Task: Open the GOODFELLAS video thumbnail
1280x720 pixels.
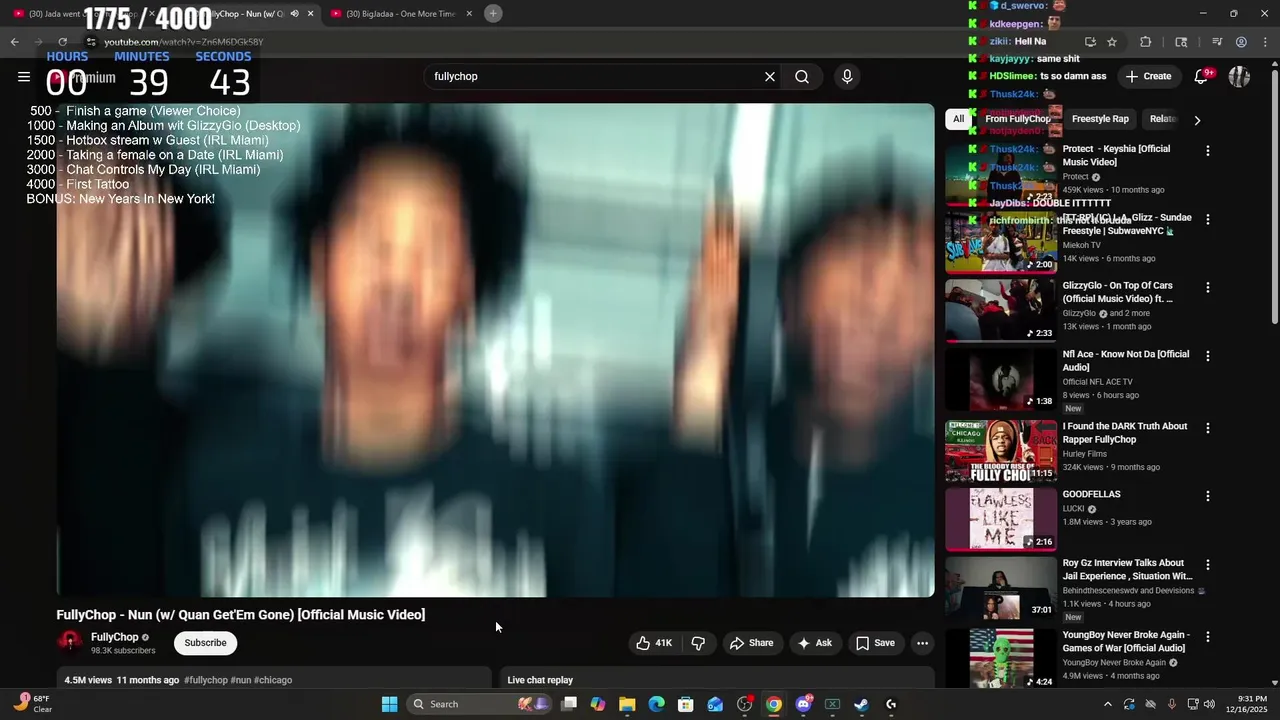Action: pyautogui.click(x=1001, y=520)
